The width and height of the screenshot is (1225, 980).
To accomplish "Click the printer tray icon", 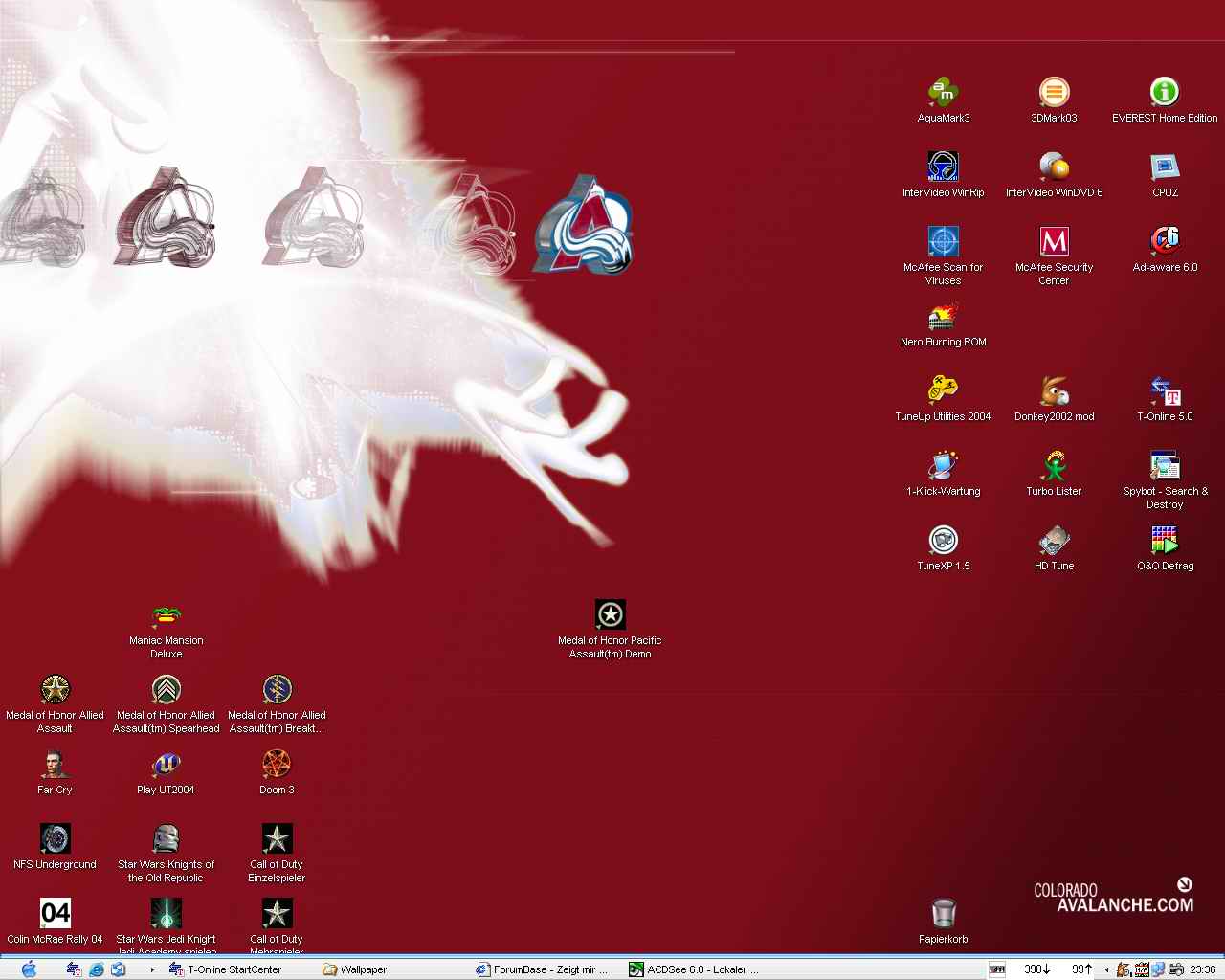I will [x=1176, y=969].
